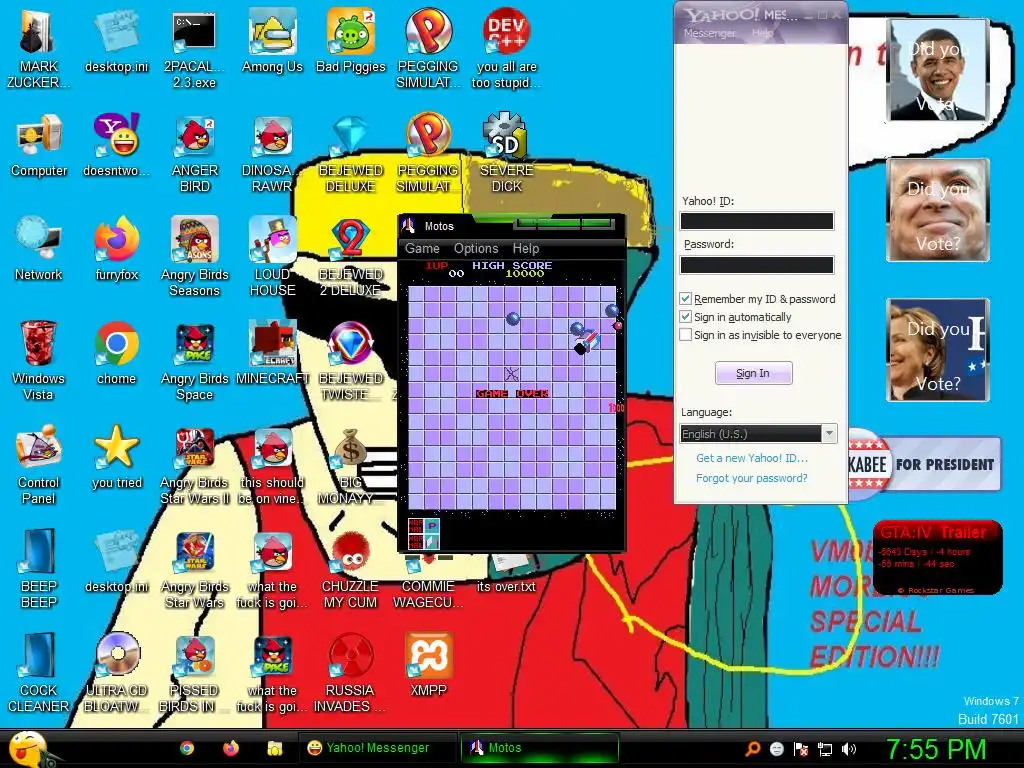Follow 'Forgot your password?' link

click(x=752, y=478)
